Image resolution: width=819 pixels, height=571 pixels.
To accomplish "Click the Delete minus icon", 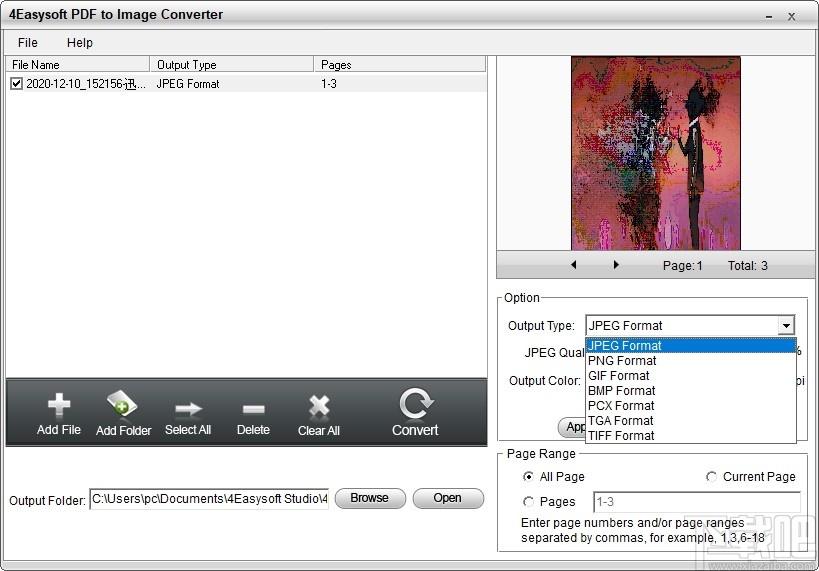I will [x=253, y=409].
